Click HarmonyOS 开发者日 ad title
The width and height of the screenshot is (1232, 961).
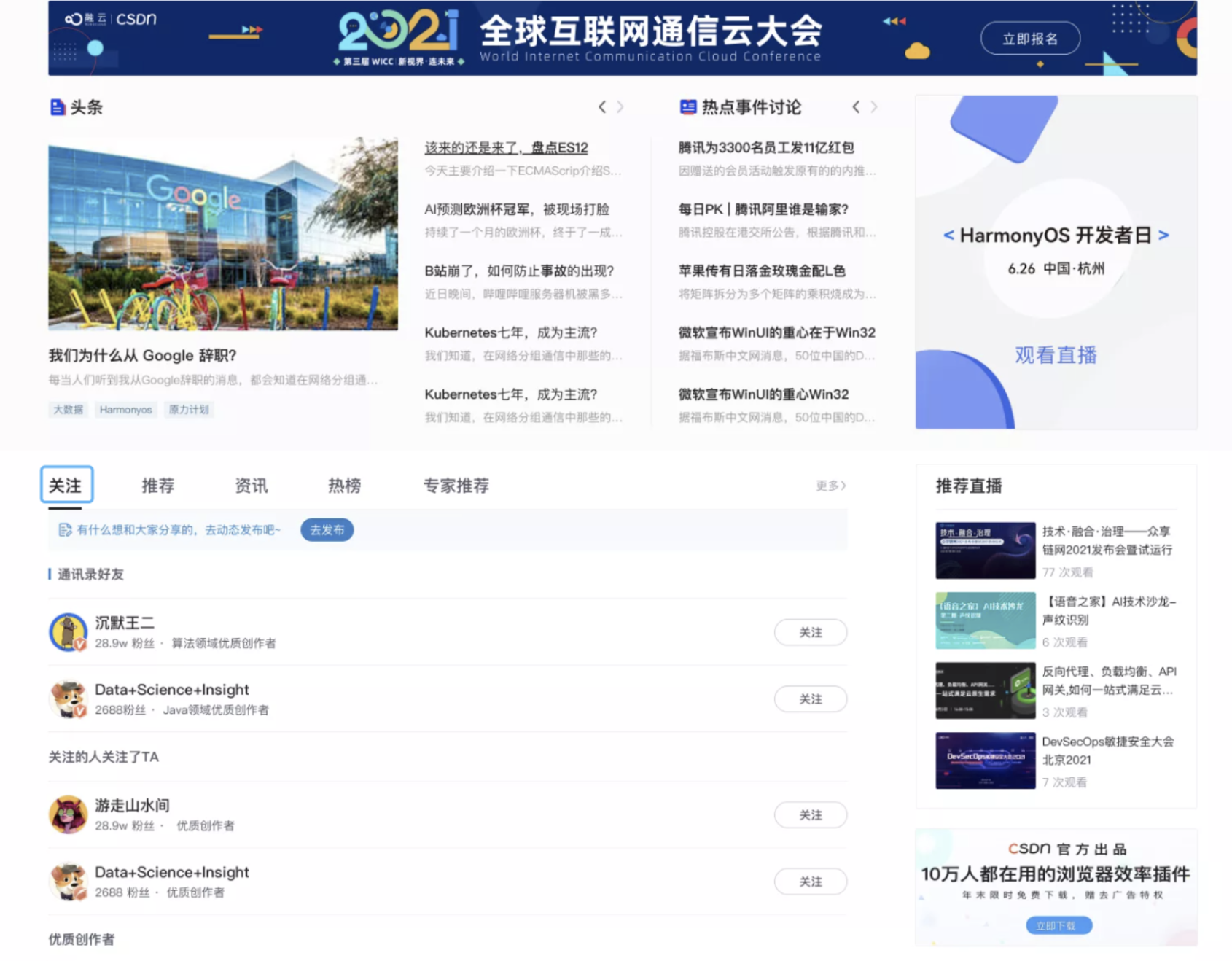[x=1056, y=236]
